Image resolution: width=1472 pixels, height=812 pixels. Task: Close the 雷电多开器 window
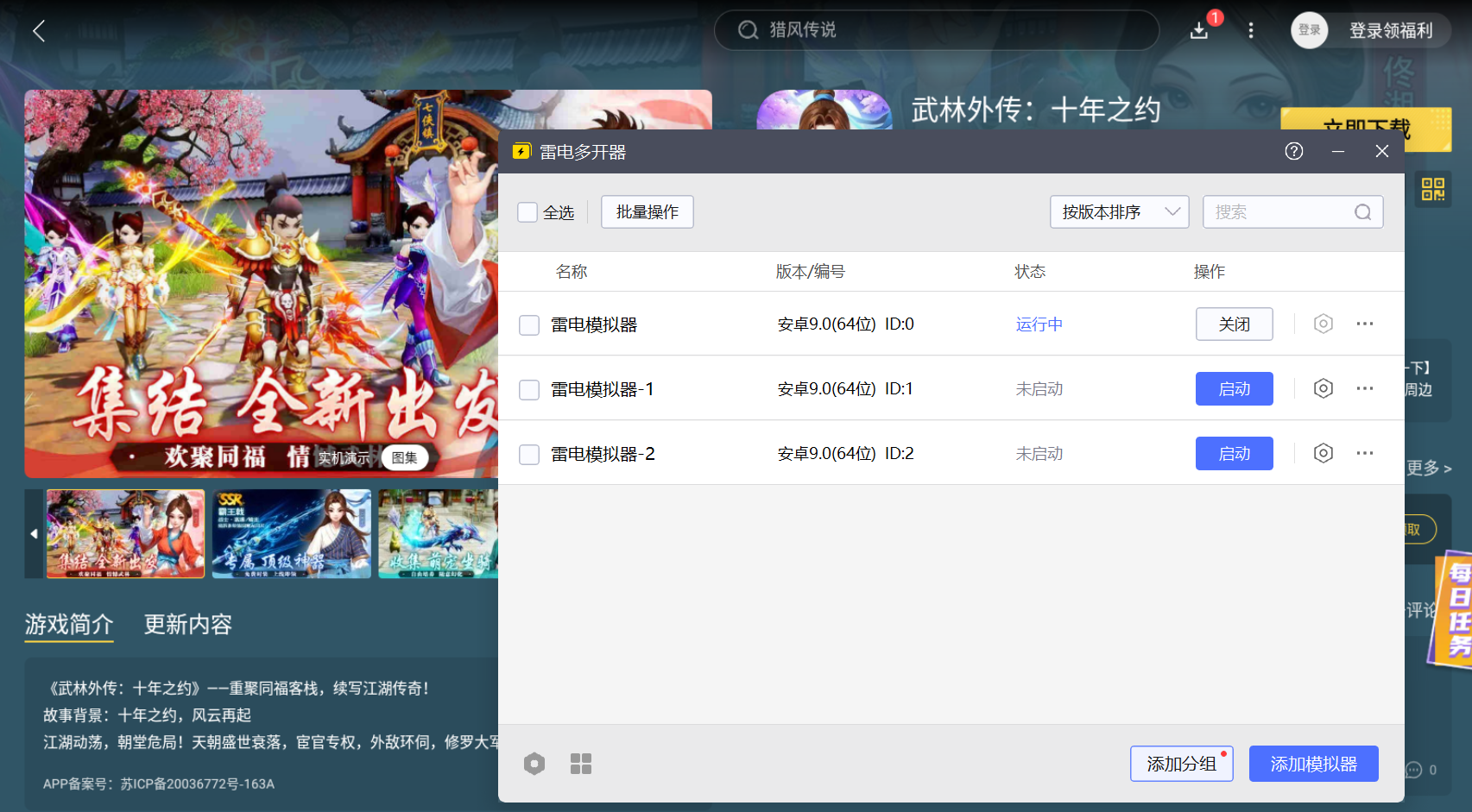[1381, 151]
